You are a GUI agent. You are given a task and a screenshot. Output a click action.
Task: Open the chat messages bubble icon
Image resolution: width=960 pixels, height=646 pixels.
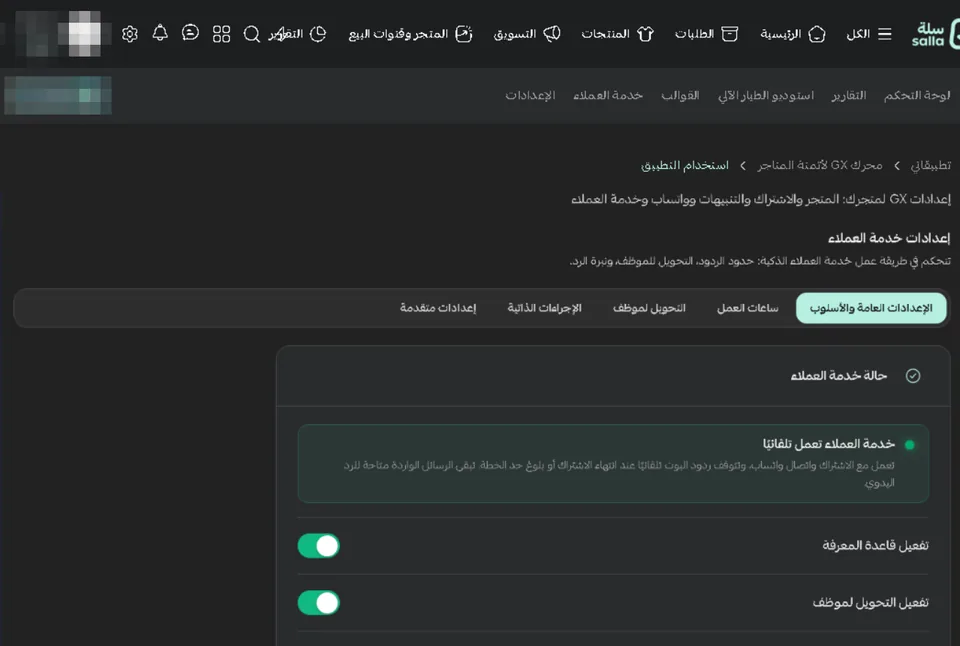(x=190, y=33)
